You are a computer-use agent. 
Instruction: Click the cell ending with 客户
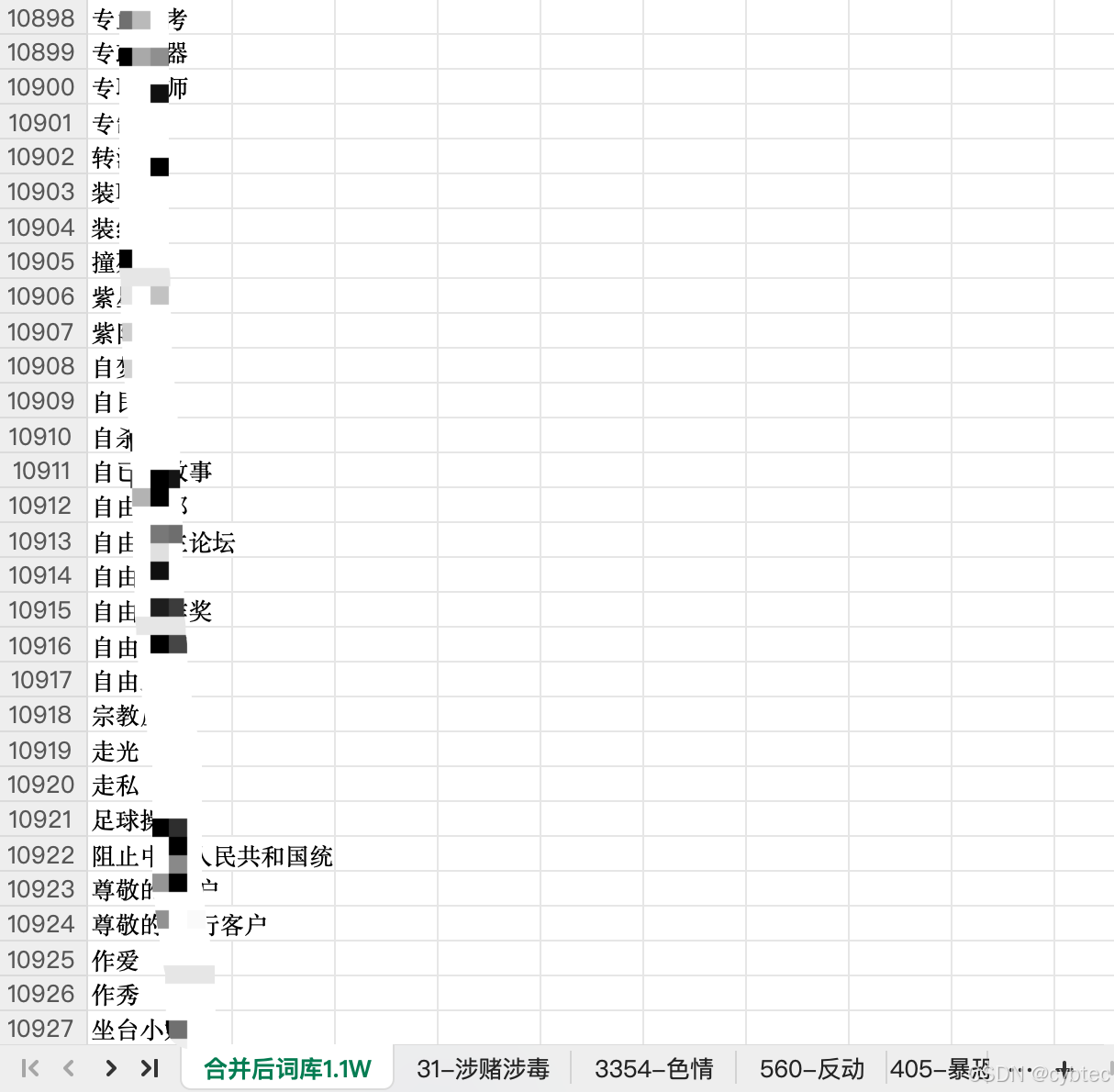(160, 924)
